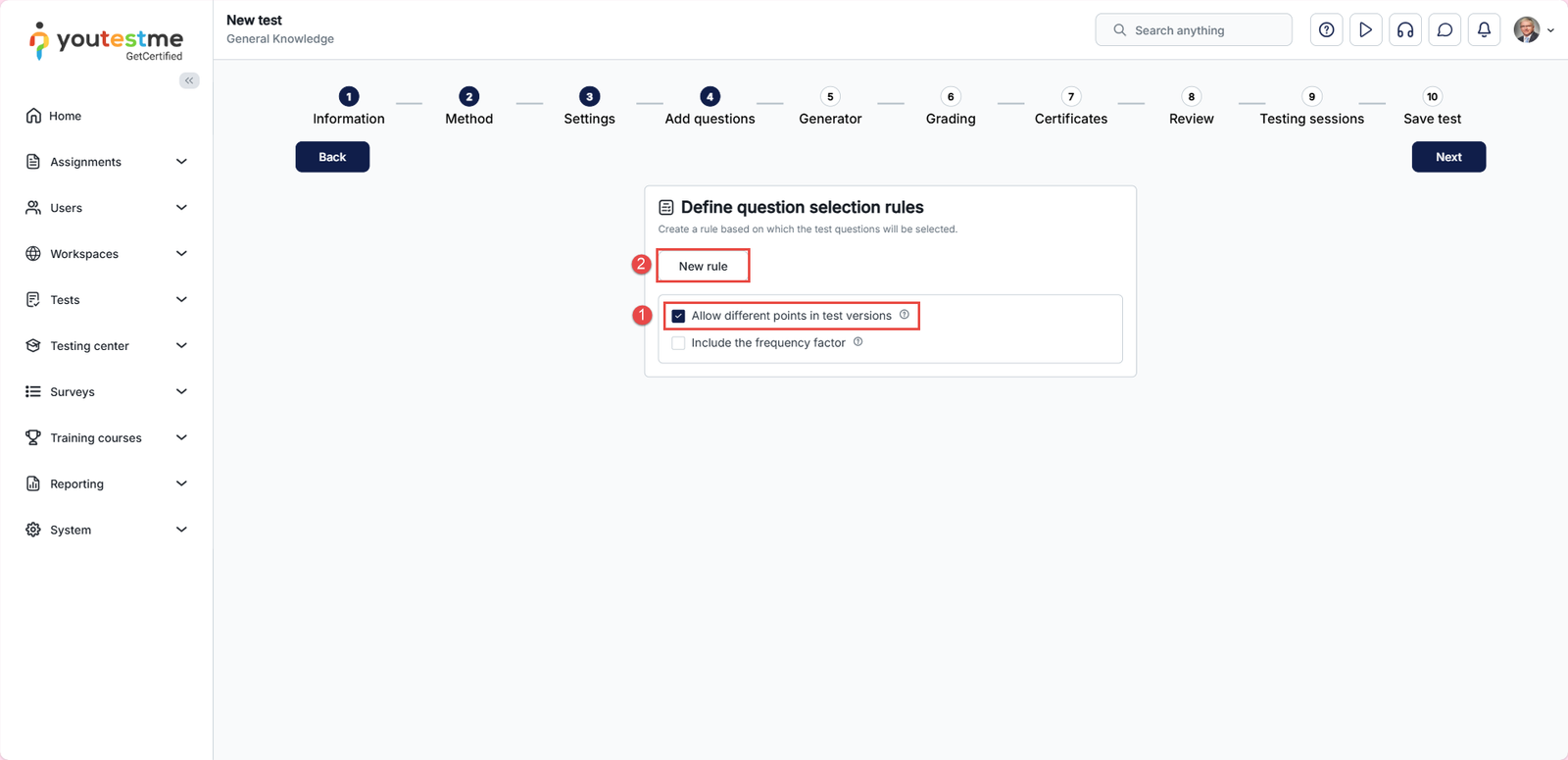Open the notifications bell
Viewport: 1568px width, 760px height.
click(x=1484, y=30)
